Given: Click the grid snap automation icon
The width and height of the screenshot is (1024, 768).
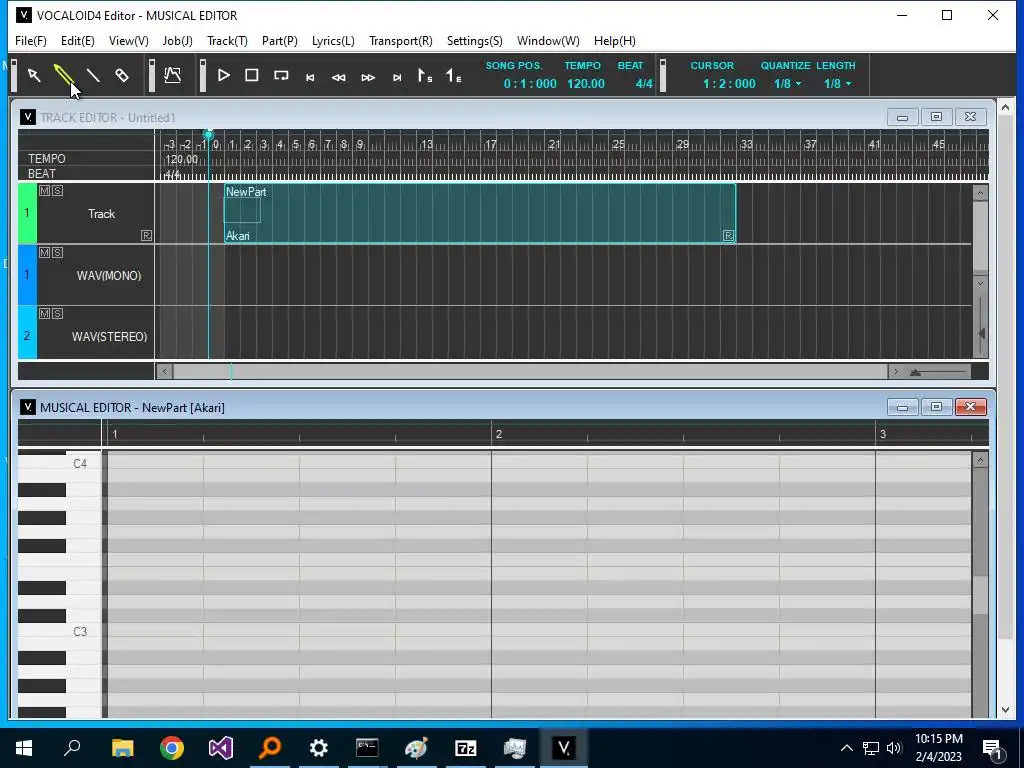Looking at the screenshot, I should 172,76.
